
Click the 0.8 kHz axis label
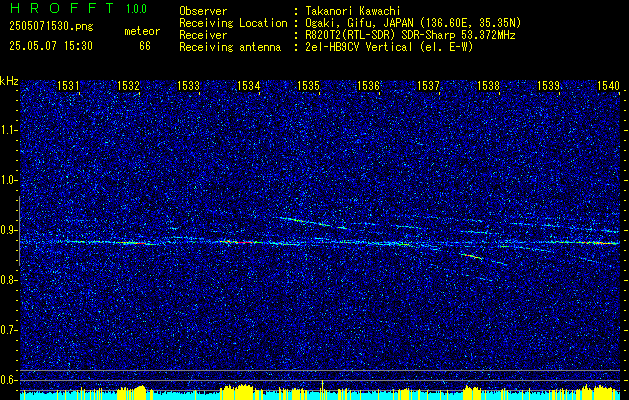click(x=8, y=280)
